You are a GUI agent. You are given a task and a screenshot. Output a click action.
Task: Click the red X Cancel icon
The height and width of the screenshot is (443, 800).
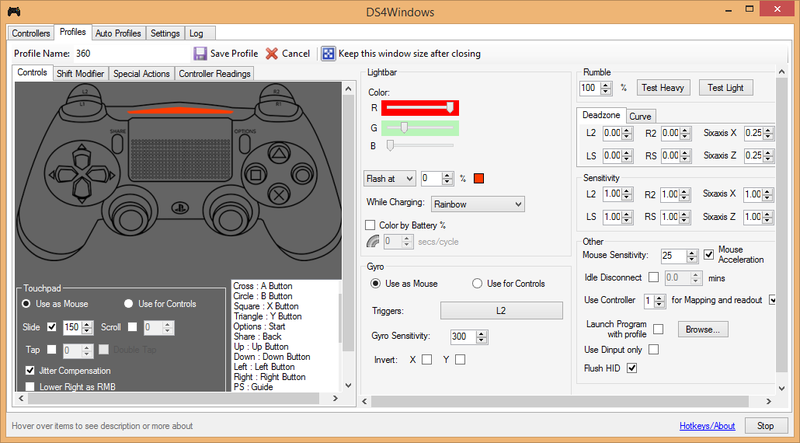click(x=272, y=54)
